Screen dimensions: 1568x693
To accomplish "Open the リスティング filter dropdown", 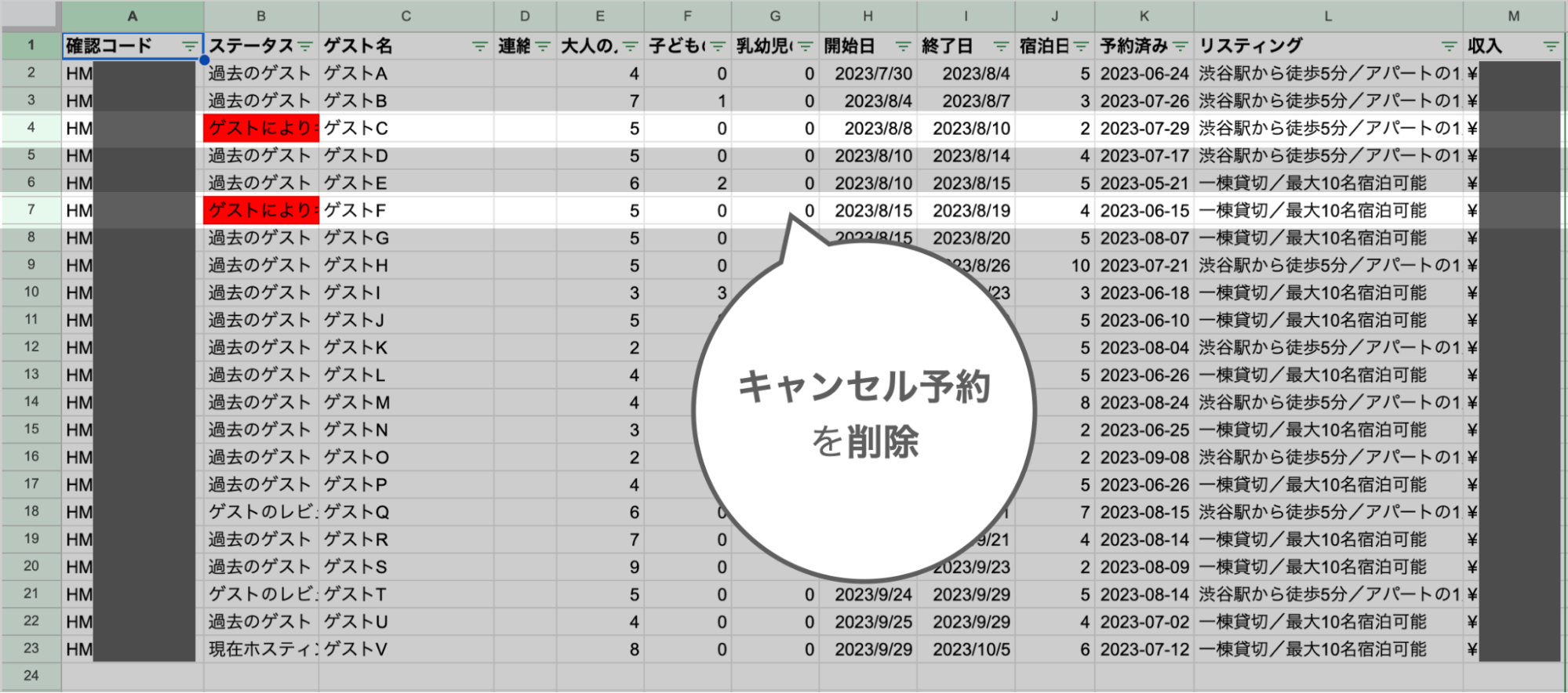I will pos(1448,47).
